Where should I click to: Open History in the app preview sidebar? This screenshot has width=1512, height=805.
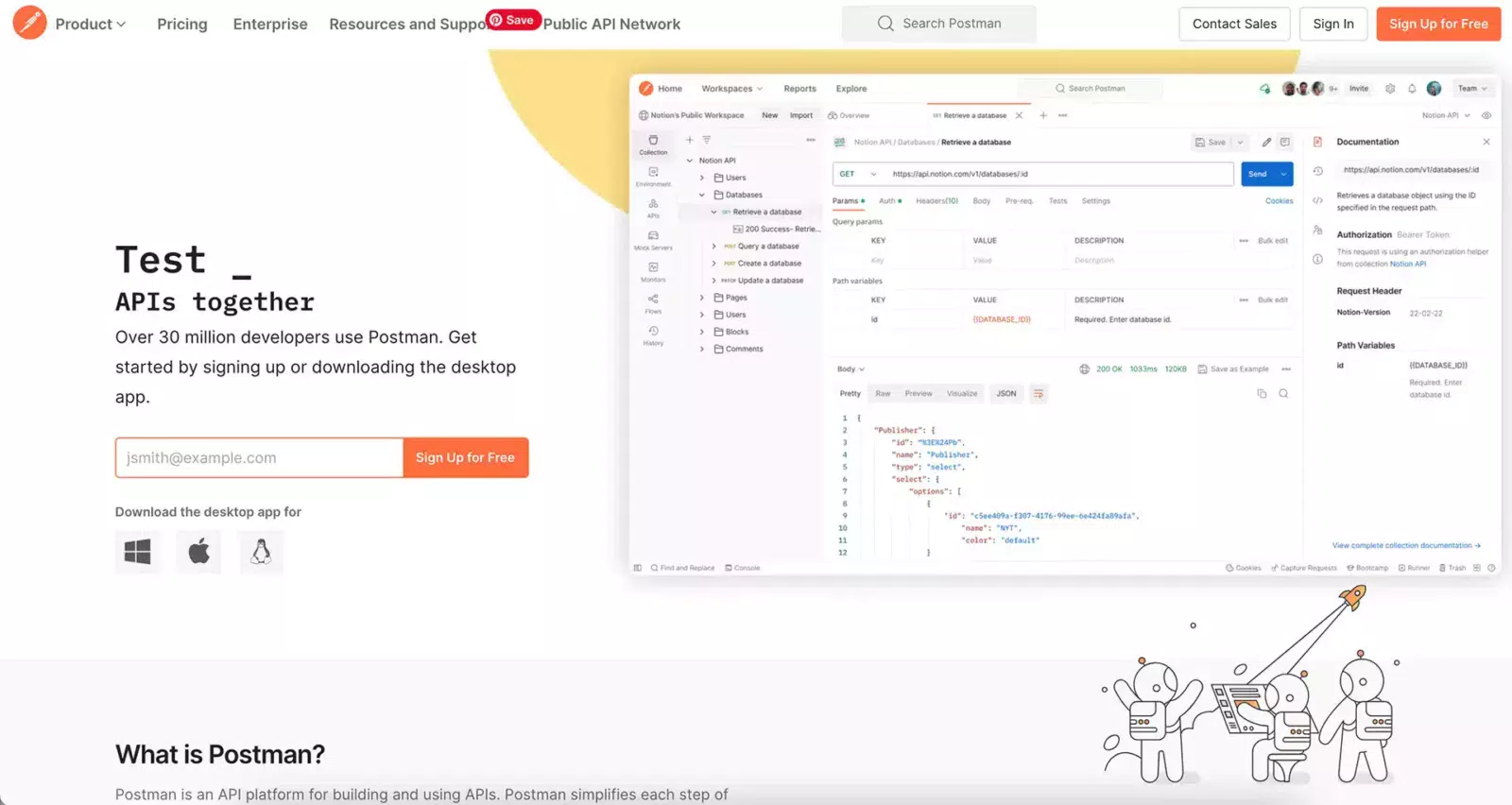tap(653, 335)
